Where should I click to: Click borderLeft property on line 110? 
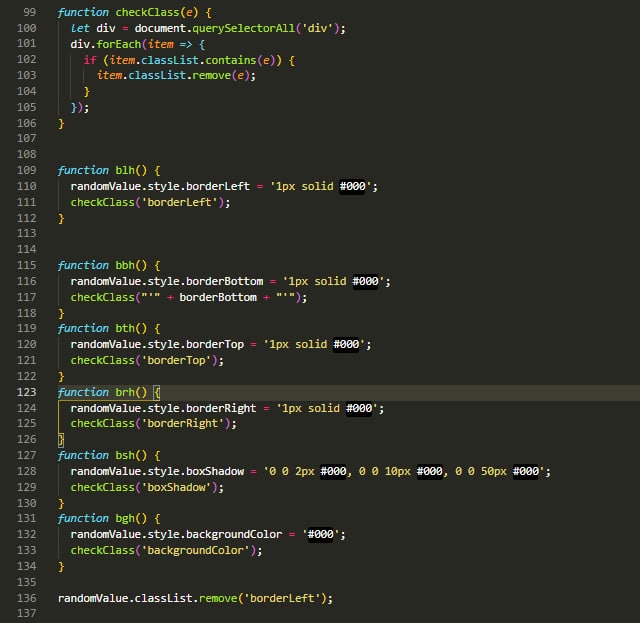click(x=218, y=186)
